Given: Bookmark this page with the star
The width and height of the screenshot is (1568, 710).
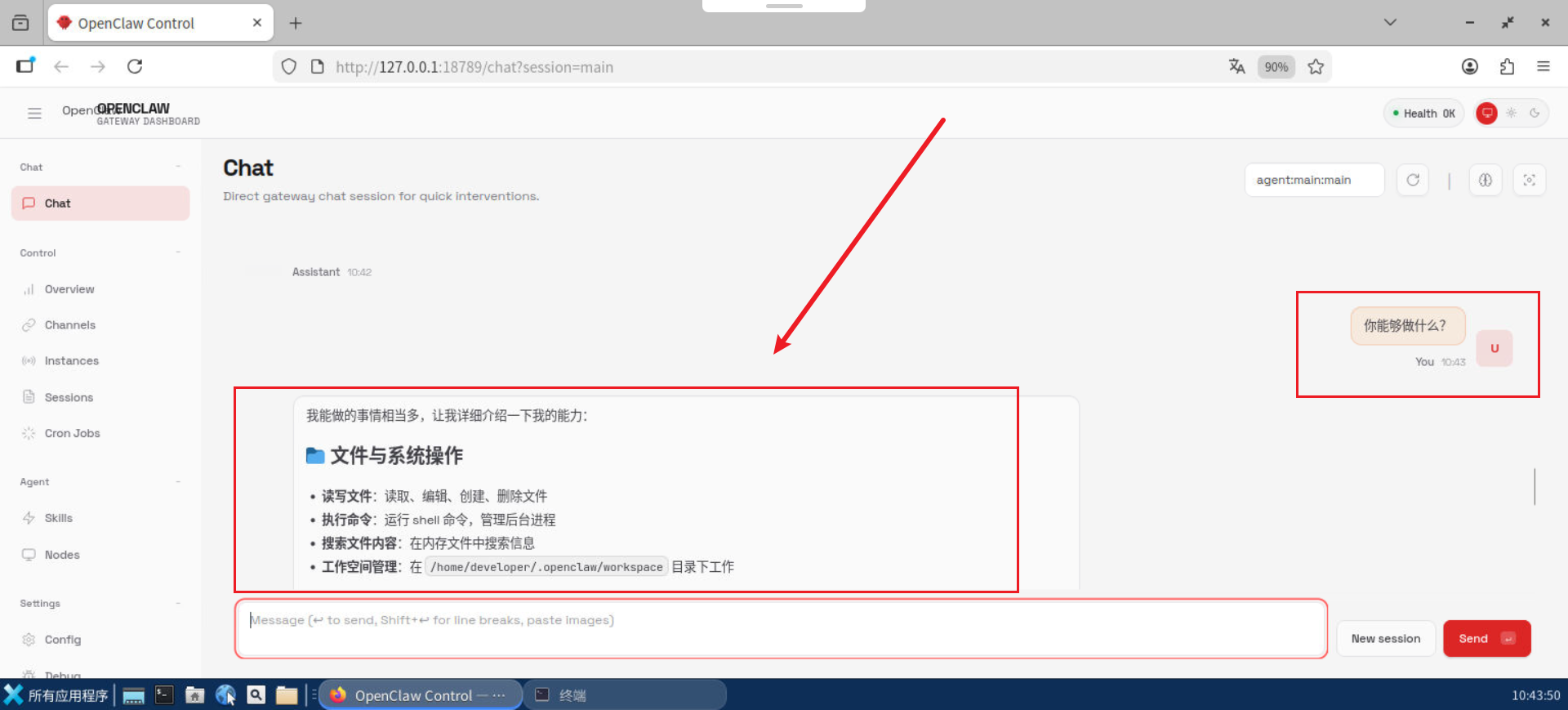Looking at the screenshot, I should [1316, 67].
